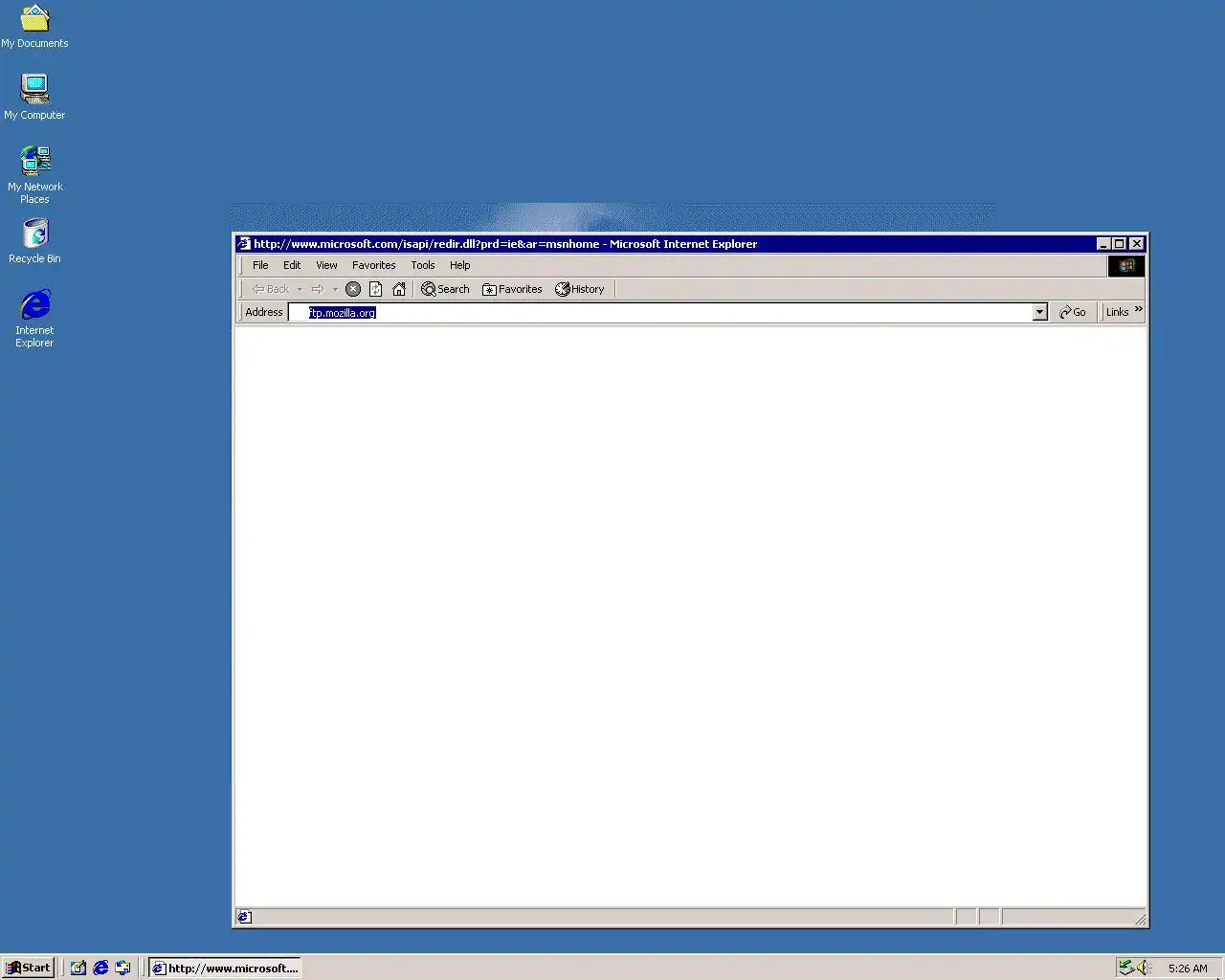Launch Outlook Express from quick launch
The height and width of the screenshot is (980, 1225).
pos(122,968)
